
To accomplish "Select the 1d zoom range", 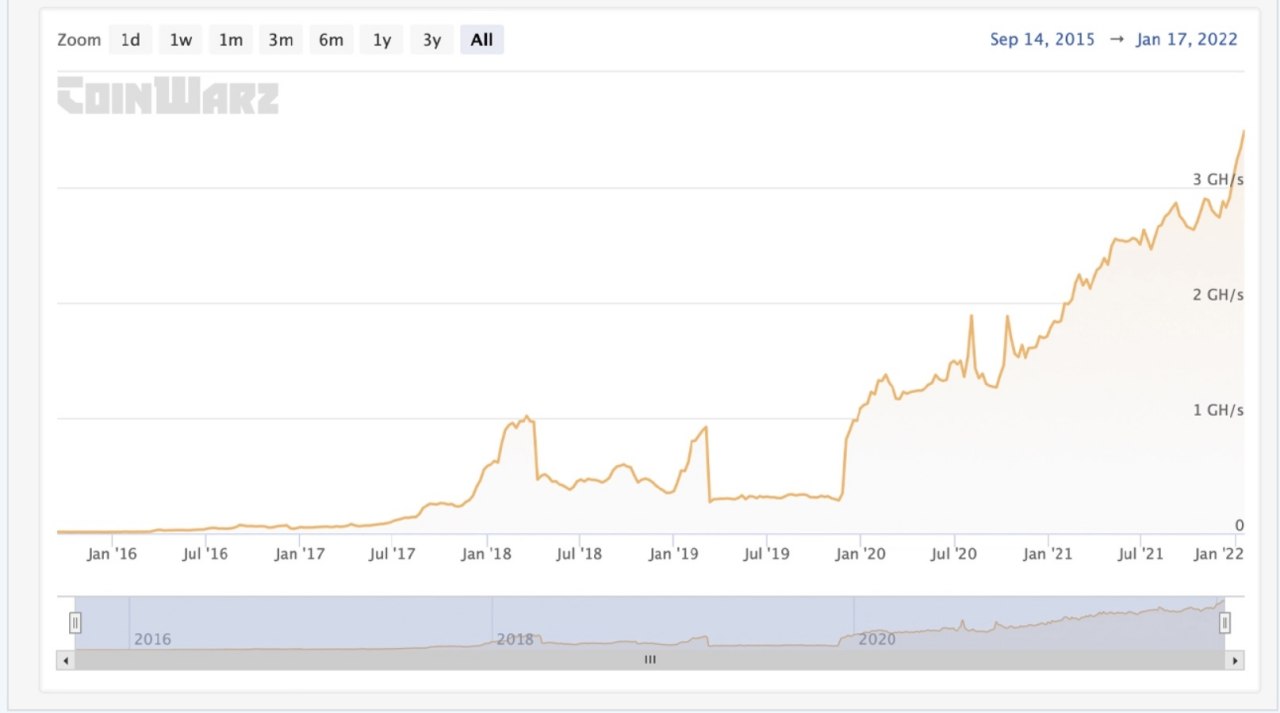I will (x=130, y=40).
